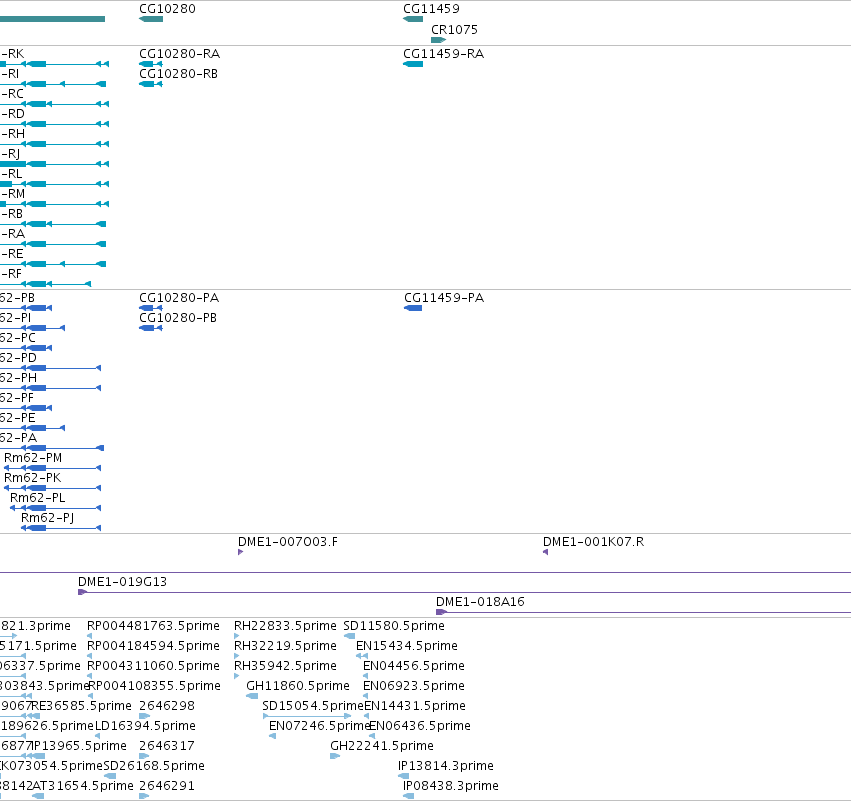Screen dimensions: 851x801
Task: Click EST 'EN06923.5prime'
Action: (414, 686)
